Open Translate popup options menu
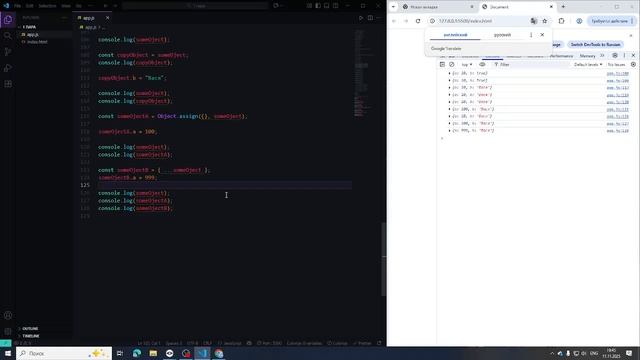640x360 pixels. 531,35
